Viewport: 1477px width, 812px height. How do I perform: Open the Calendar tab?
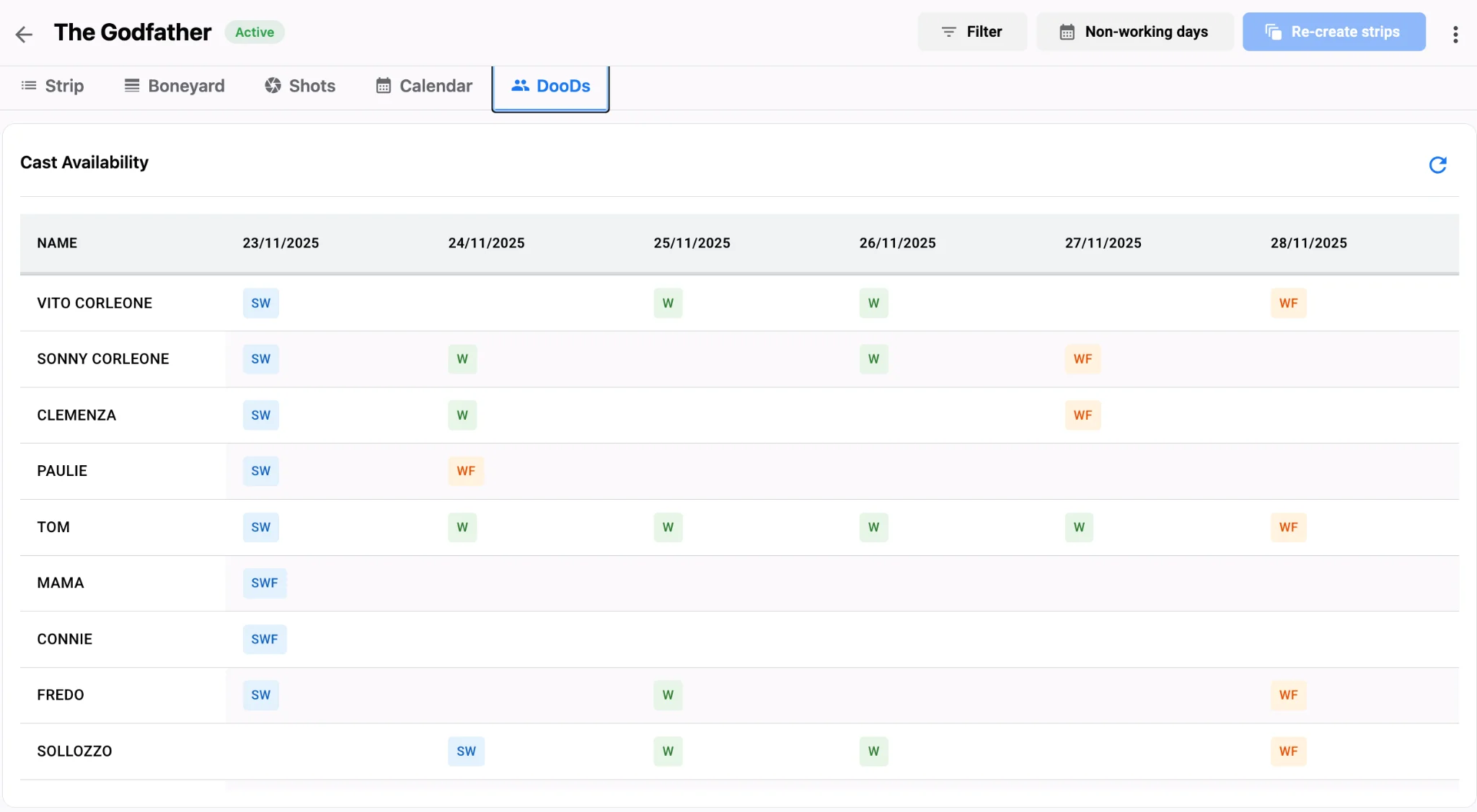[424, 86]
